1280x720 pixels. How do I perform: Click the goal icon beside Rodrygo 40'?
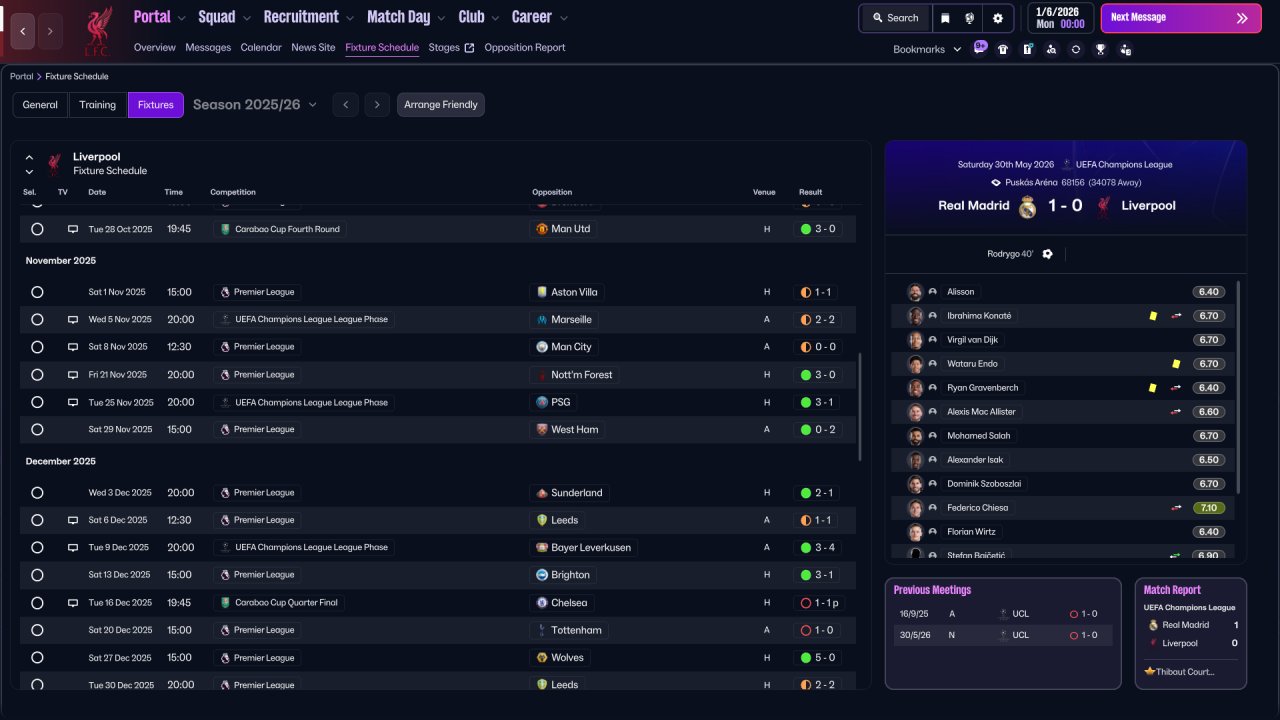click(1047, 254)
